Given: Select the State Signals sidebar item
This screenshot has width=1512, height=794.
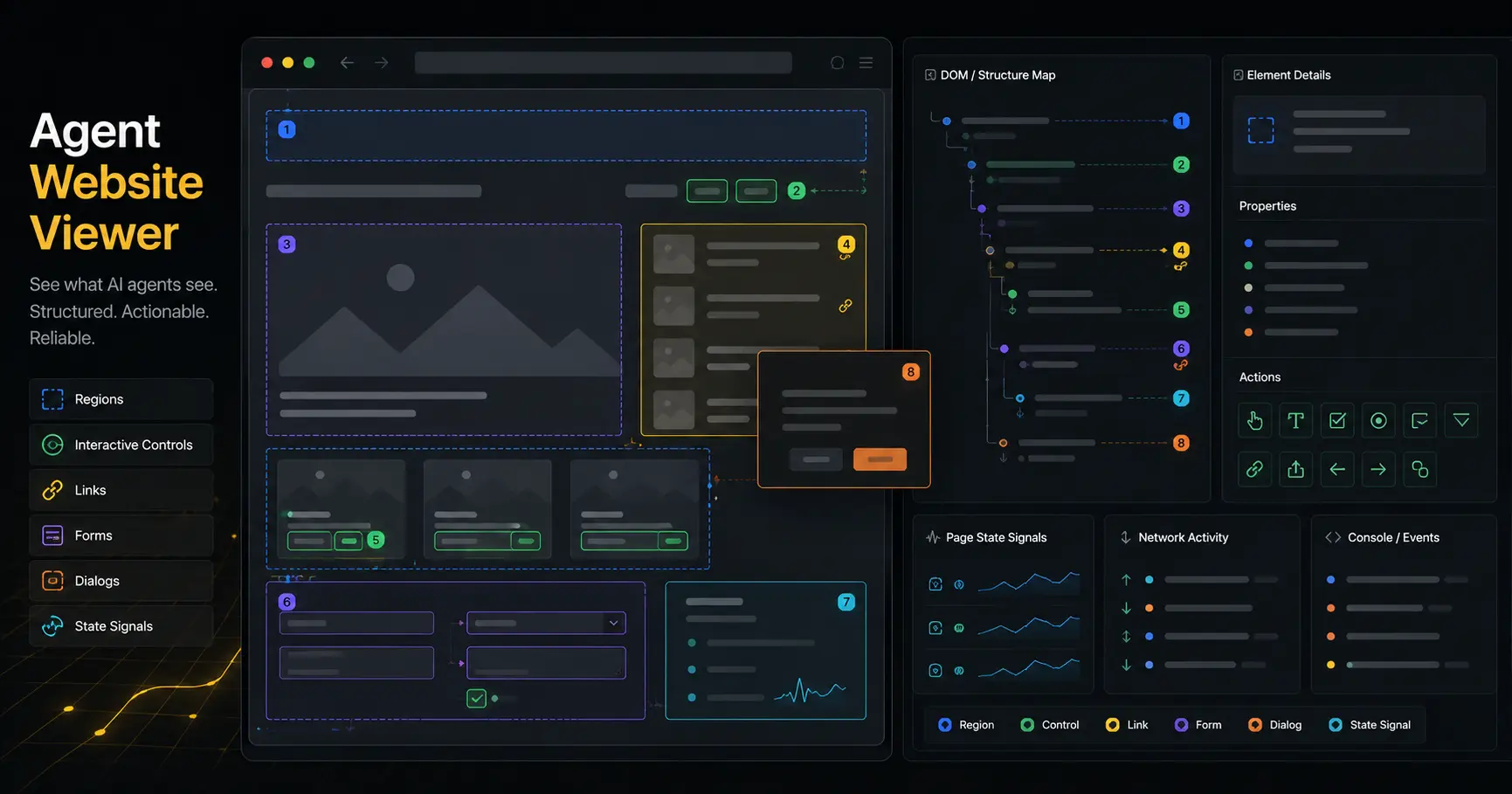Looking at the screenshot, I should [x=121, y=626].
